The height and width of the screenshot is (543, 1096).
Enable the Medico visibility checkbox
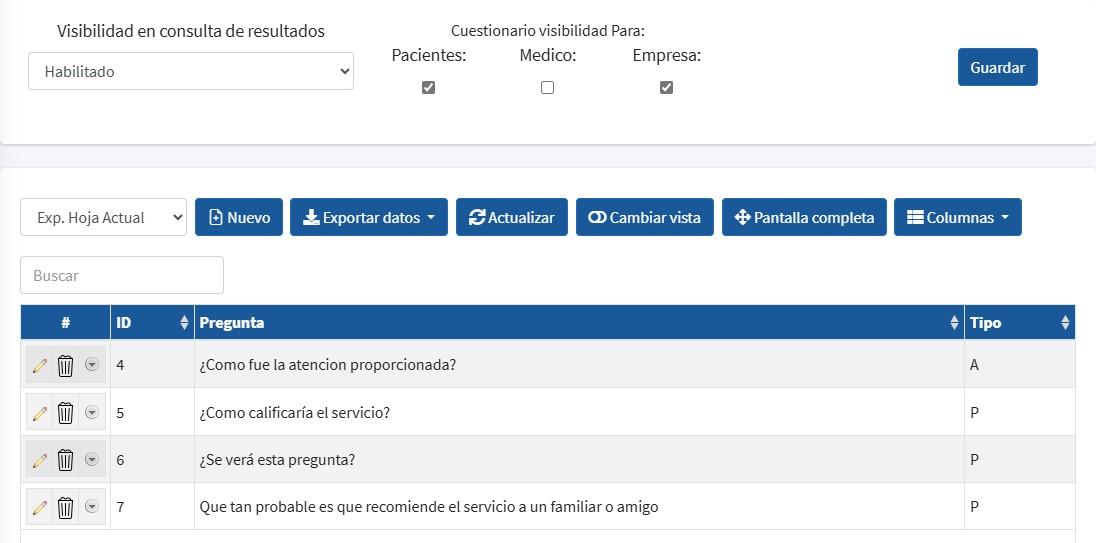tap(547, 87)
